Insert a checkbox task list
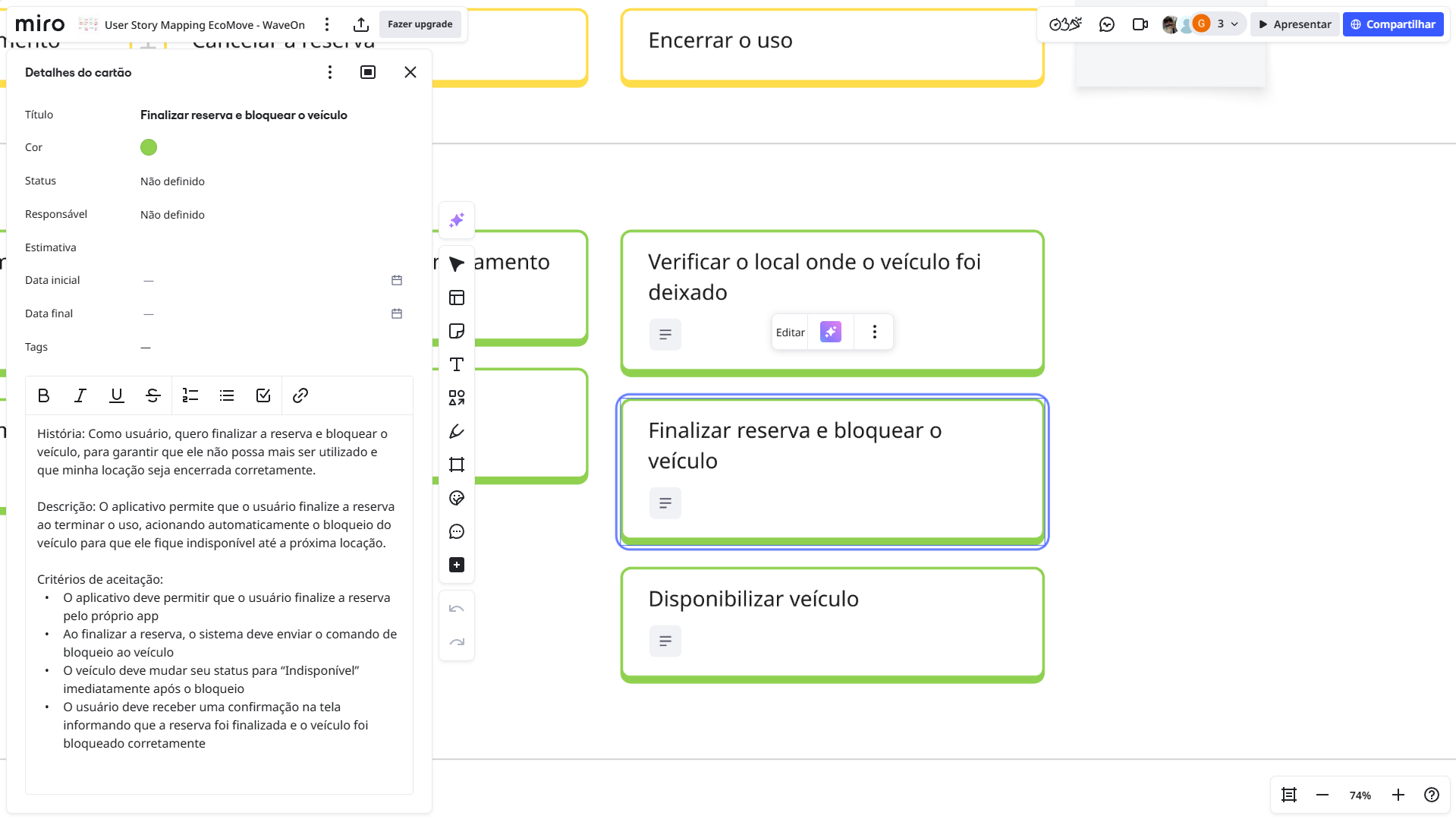The image size is (1456, 819). tap(263, 395)
